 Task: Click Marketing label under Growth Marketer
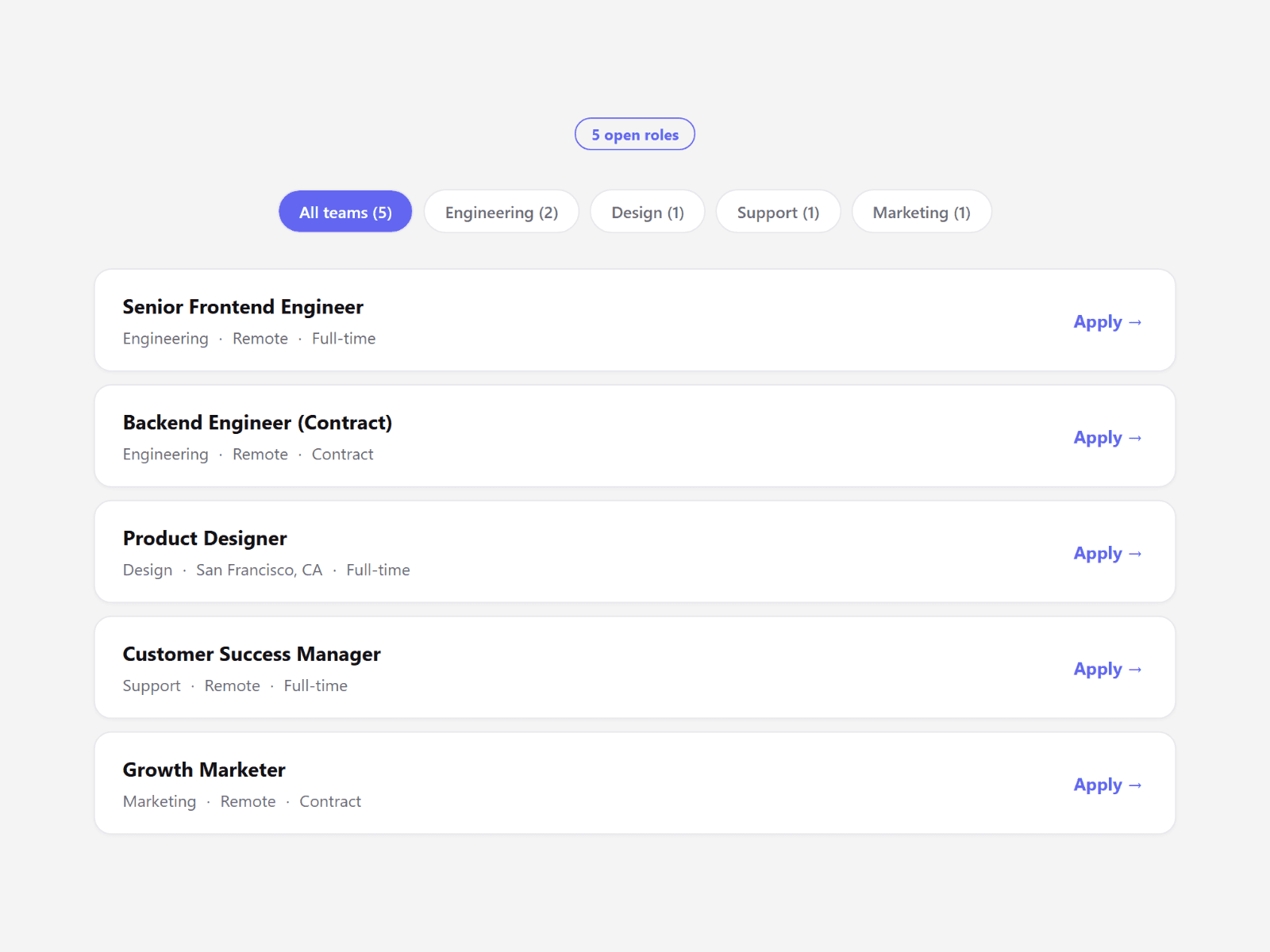[160, 801]
